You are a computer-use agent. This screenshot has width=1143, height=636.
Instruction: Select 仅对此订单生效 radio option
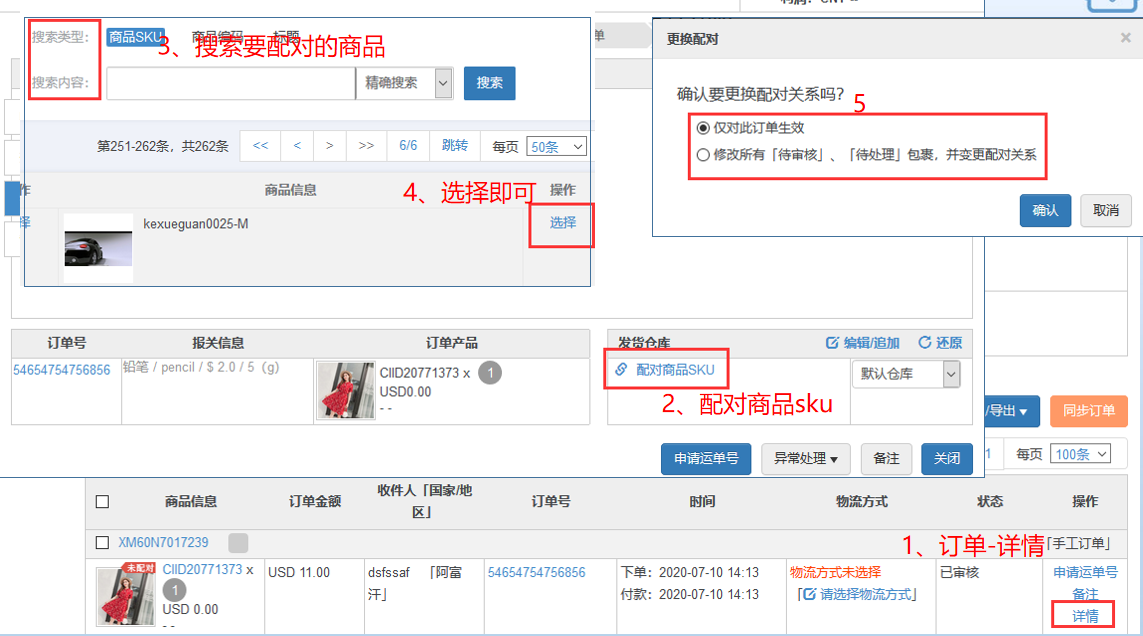(703, 128)
